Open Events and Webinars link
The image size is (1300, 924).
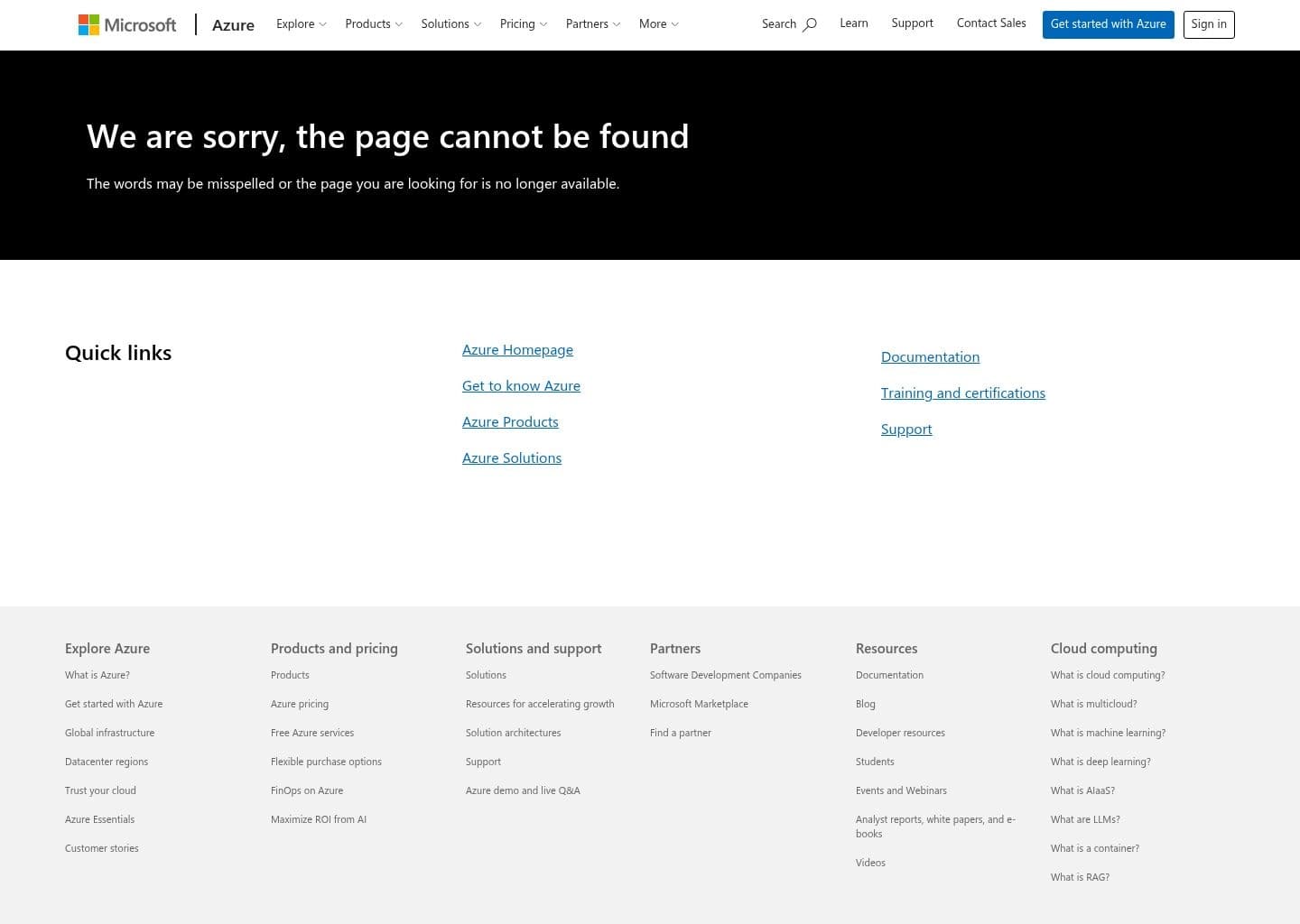point(901,790)
